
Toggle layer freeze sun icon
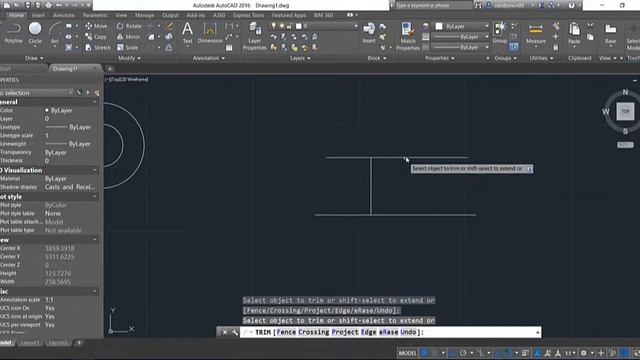[281, 26]
